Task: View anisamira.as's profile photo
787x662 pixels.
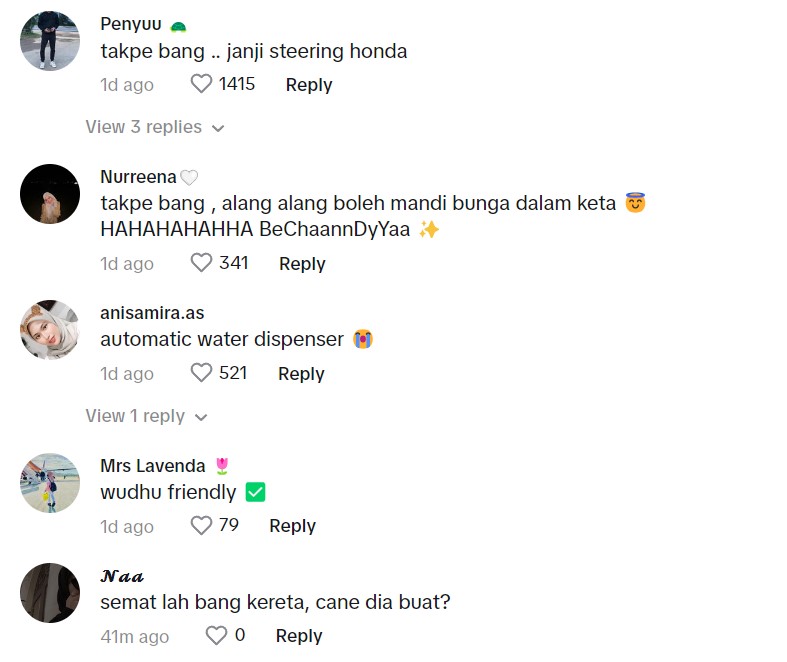Action: tap(50, 330)
